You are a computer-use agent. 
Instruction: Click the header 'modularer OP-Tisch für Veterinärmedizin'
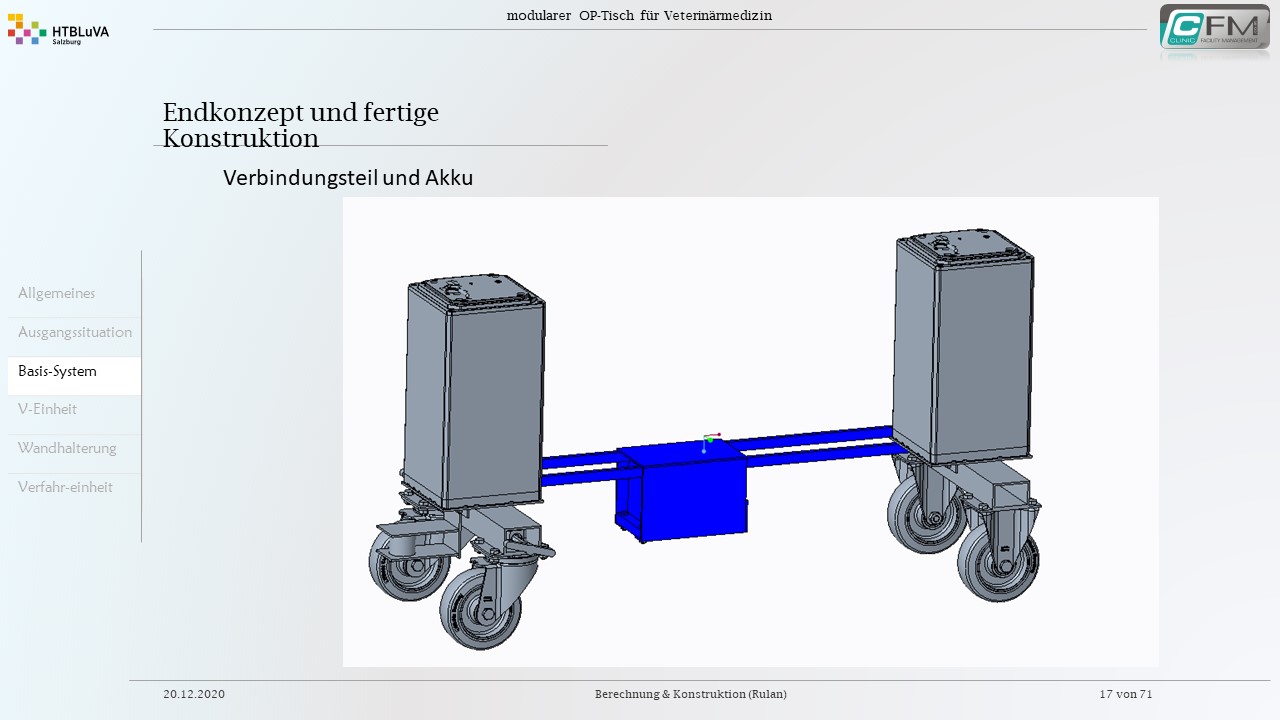coord(639,15)
